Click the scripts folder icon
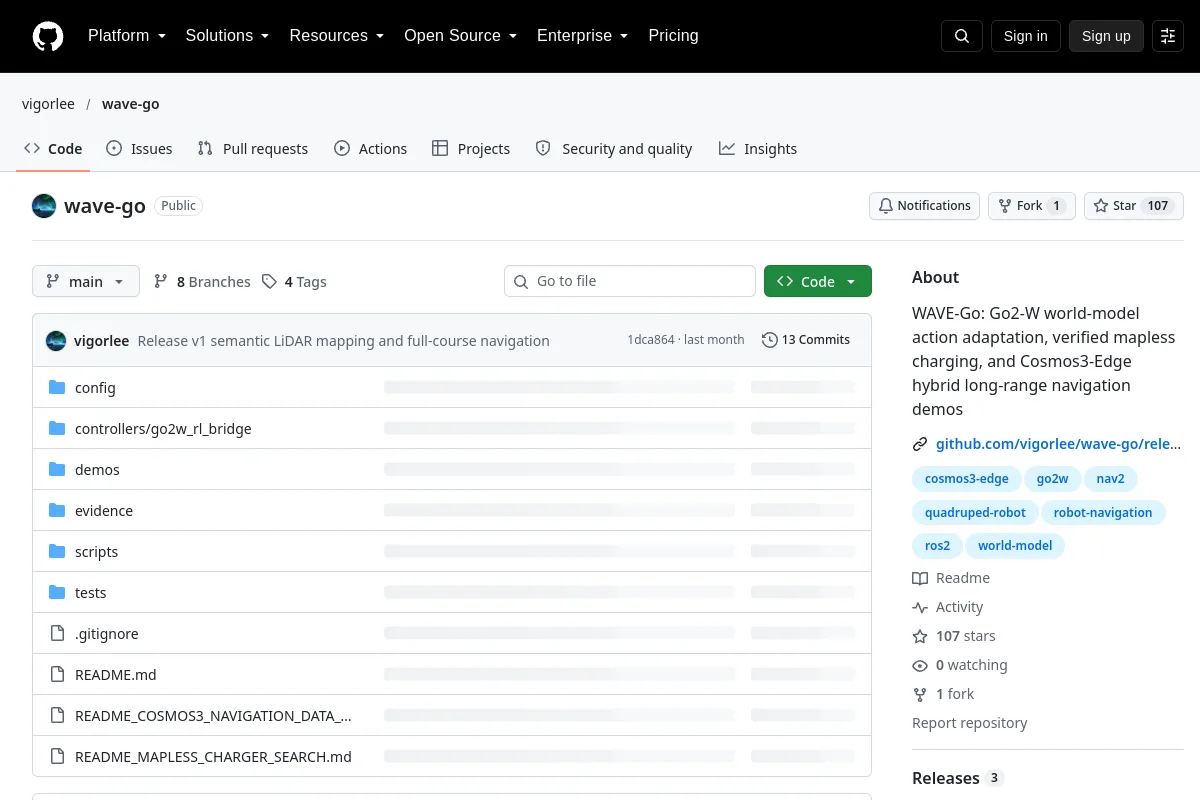The image size is (1200, 800). [x=57, y=552]
